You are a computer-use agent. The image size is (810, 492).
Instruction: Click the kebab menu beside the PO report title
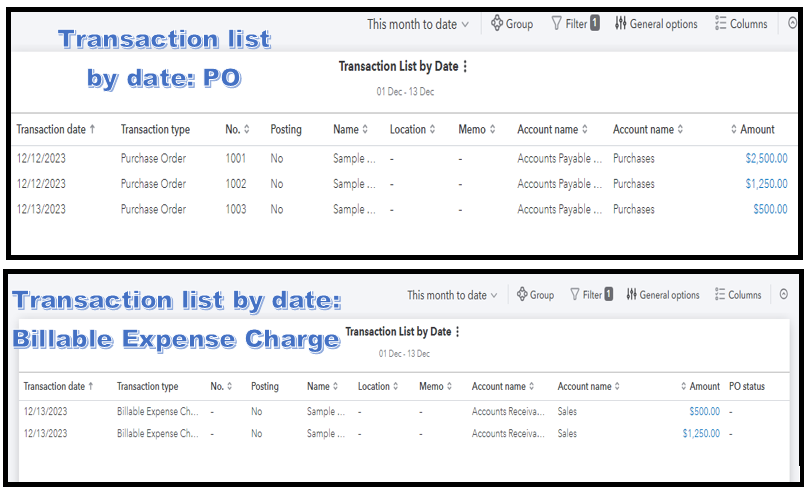pyautogui.click(x=465, y=67)
